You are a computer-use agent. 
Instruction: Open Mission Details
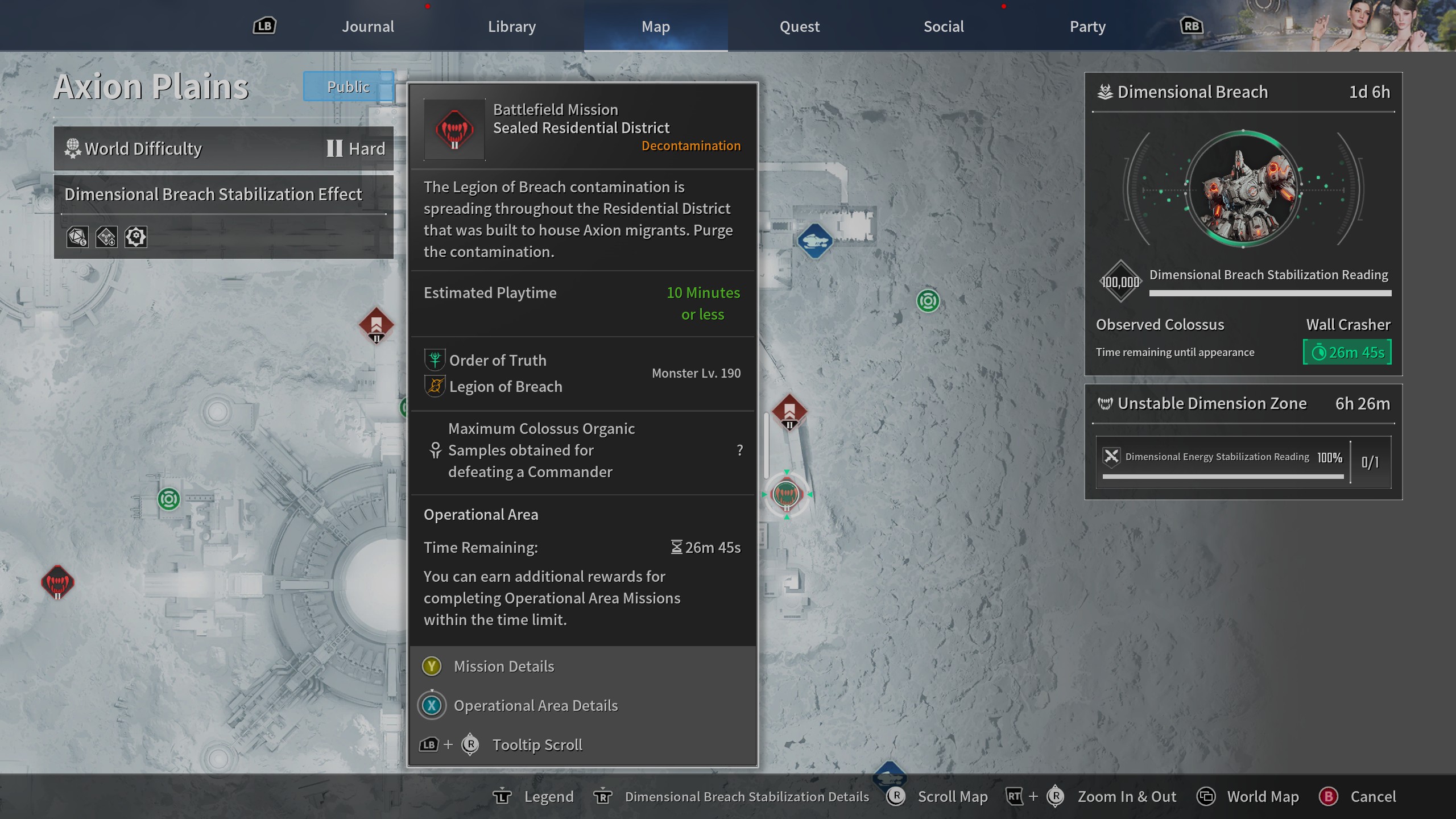tap(503, 666)
